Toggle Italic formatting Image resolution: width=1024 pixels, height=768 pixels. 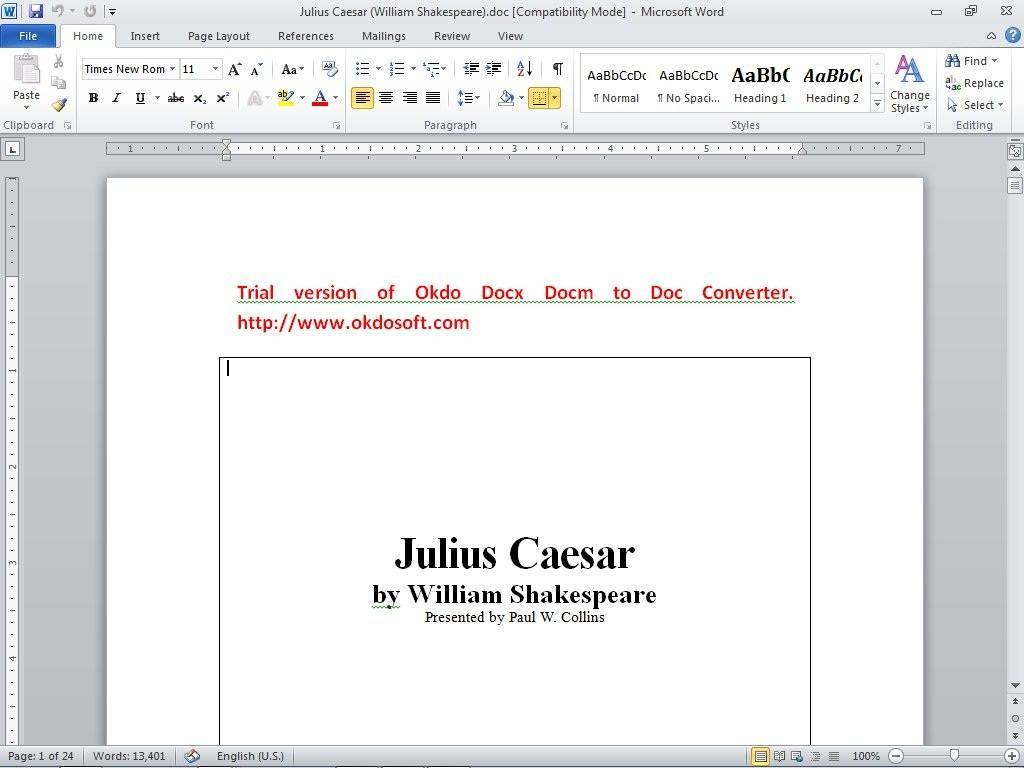coord(116,98)
